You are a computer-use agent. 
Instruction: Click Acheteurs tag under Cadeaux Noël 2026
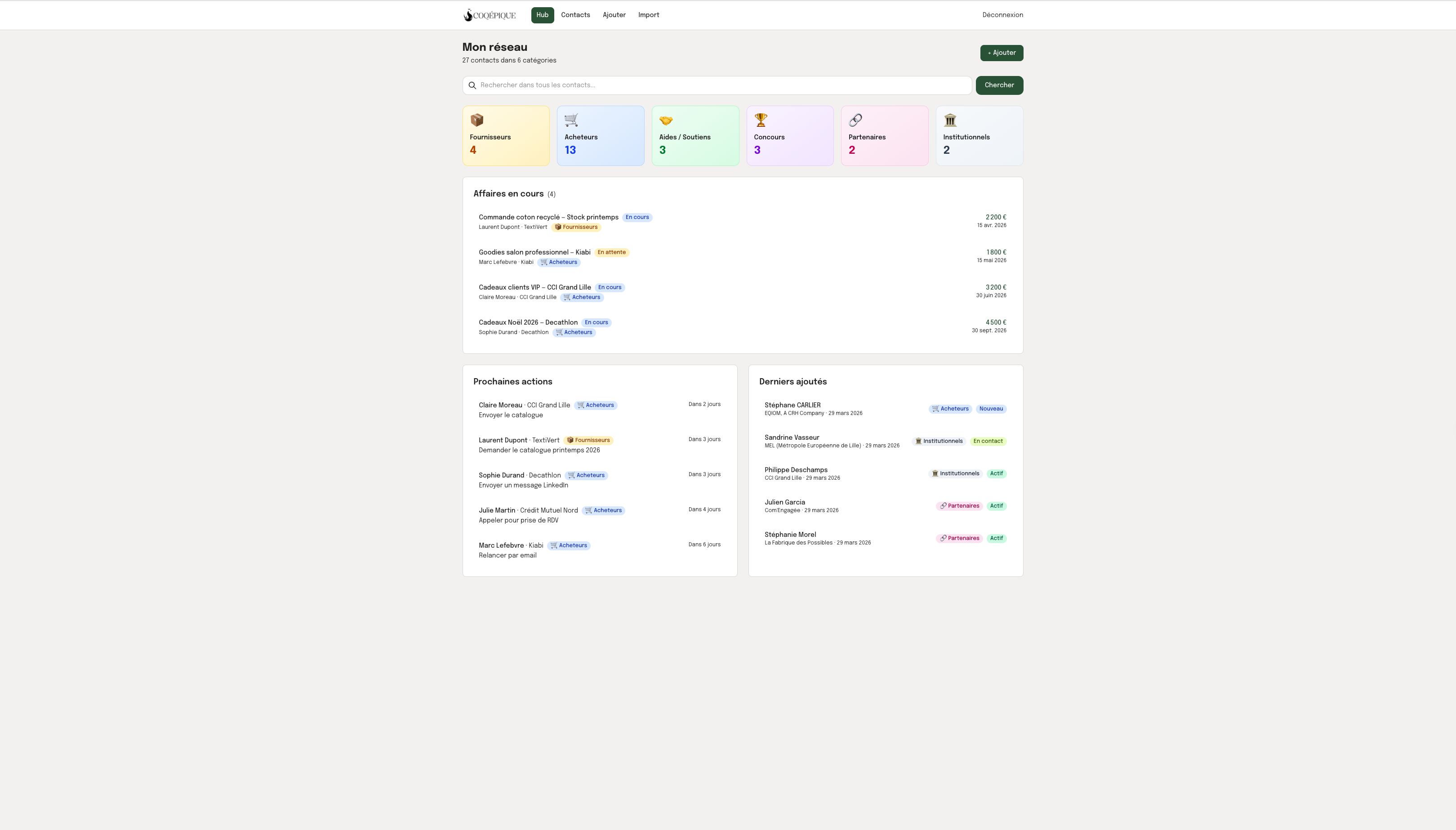coord(574,332)
